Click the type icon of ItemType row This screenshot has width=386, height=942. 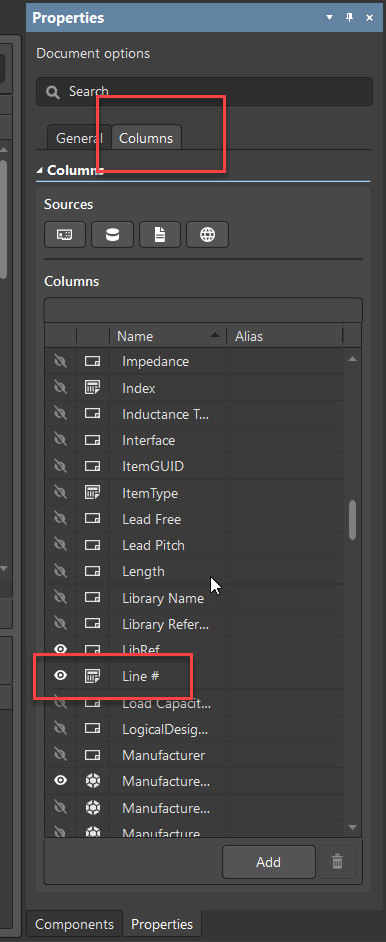pos(92,493)
